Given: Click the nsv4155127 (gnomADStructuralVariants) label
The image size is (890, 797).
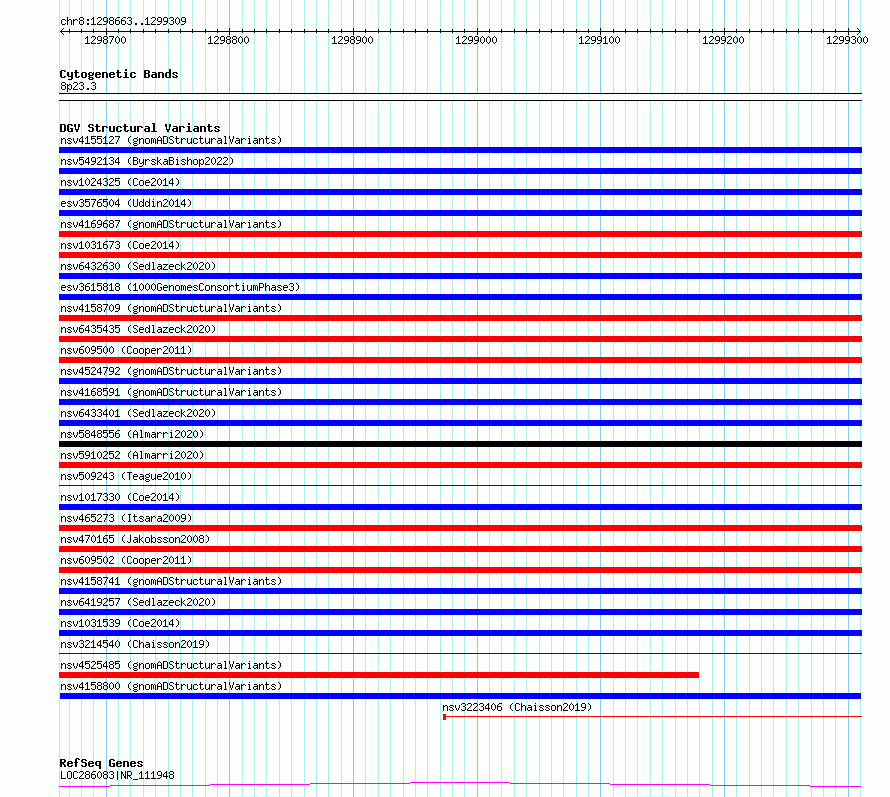Looking at the screenshot, I should pos(171,140).
